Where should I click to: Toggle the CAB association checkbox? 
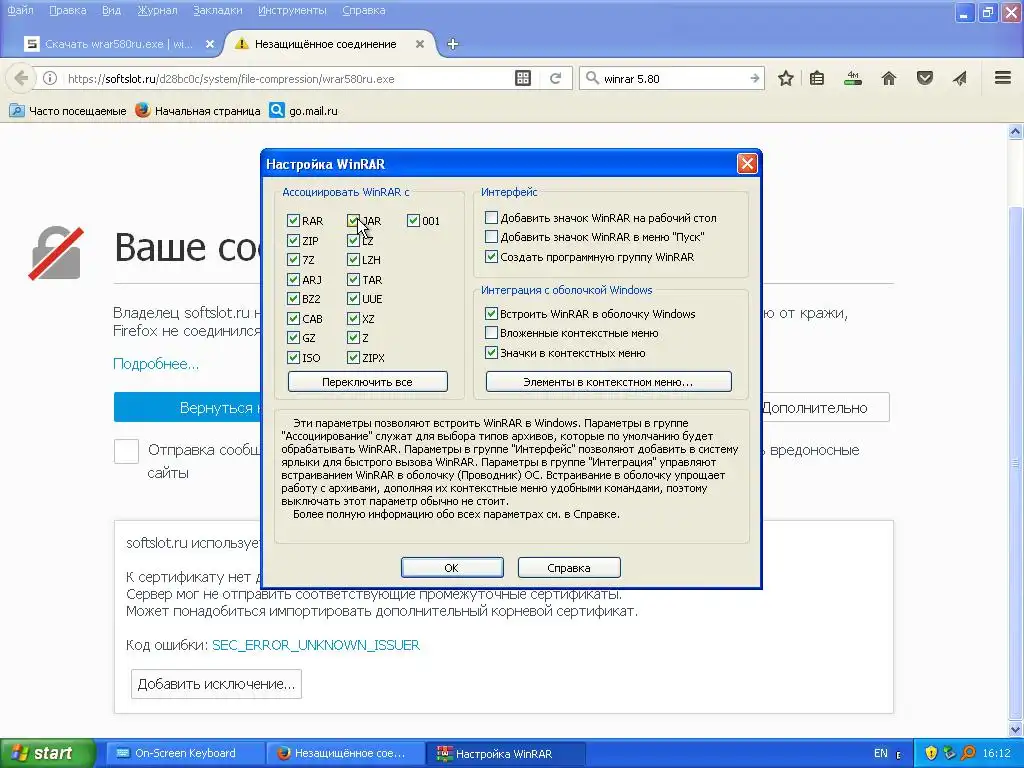(x=293, y=319)
